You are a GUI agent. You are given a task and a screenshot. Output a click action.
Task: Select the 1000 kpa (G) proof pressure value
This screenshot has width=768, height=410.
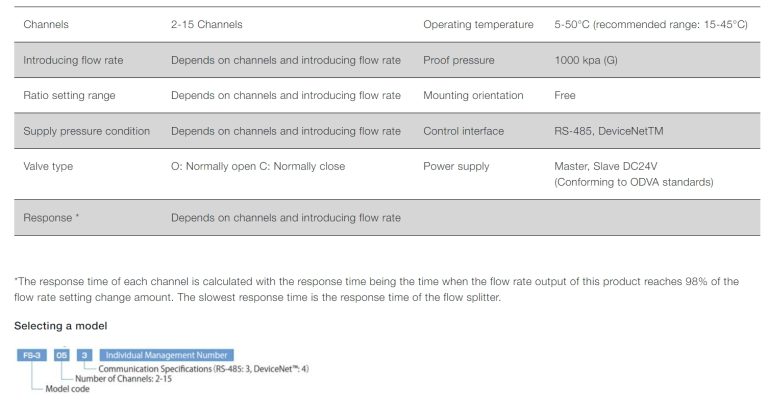(x=586, y=60)
